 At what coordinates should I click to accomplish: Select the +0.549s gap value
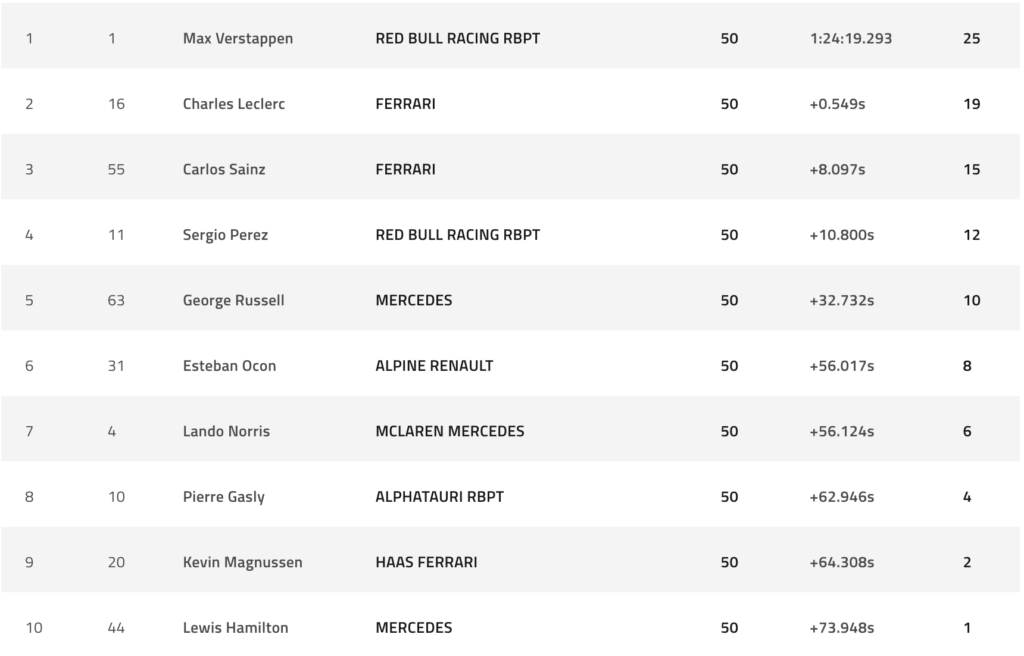point(837,104)
